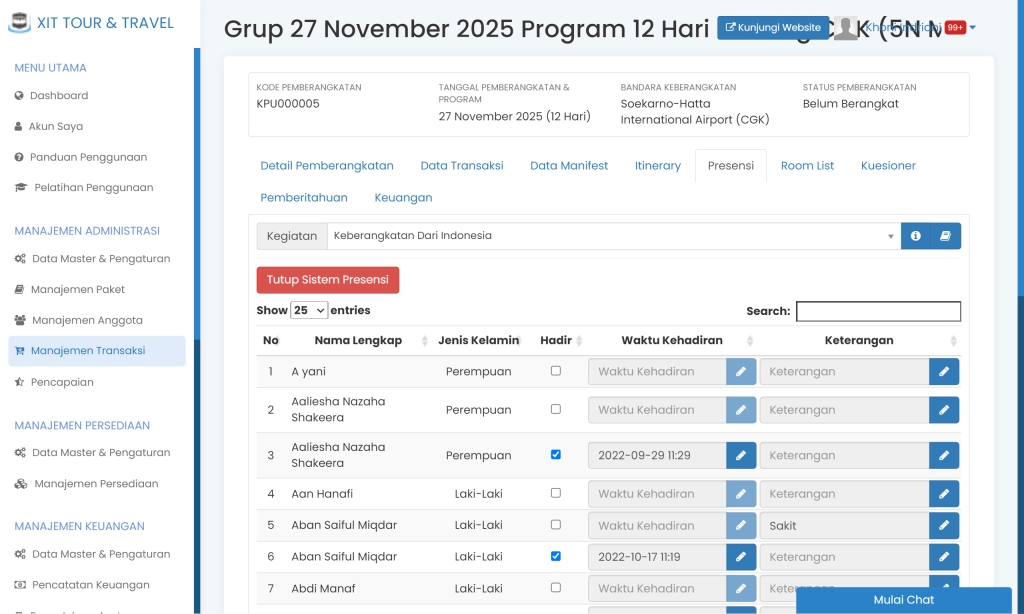Check Hadir box for A yani
This screenshot has height=614, width=1024.
point(556,371)
